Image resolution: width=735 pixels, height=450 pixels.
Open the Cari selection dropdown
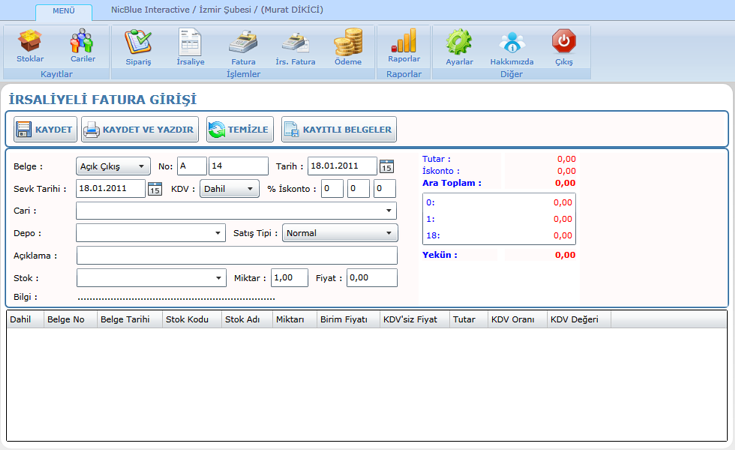click(236, 211)
